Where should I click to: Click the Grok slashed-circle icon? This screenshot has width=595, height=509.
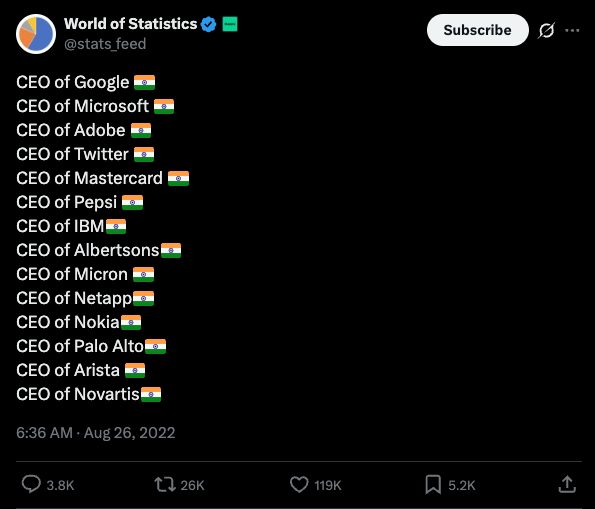(546, 30)
